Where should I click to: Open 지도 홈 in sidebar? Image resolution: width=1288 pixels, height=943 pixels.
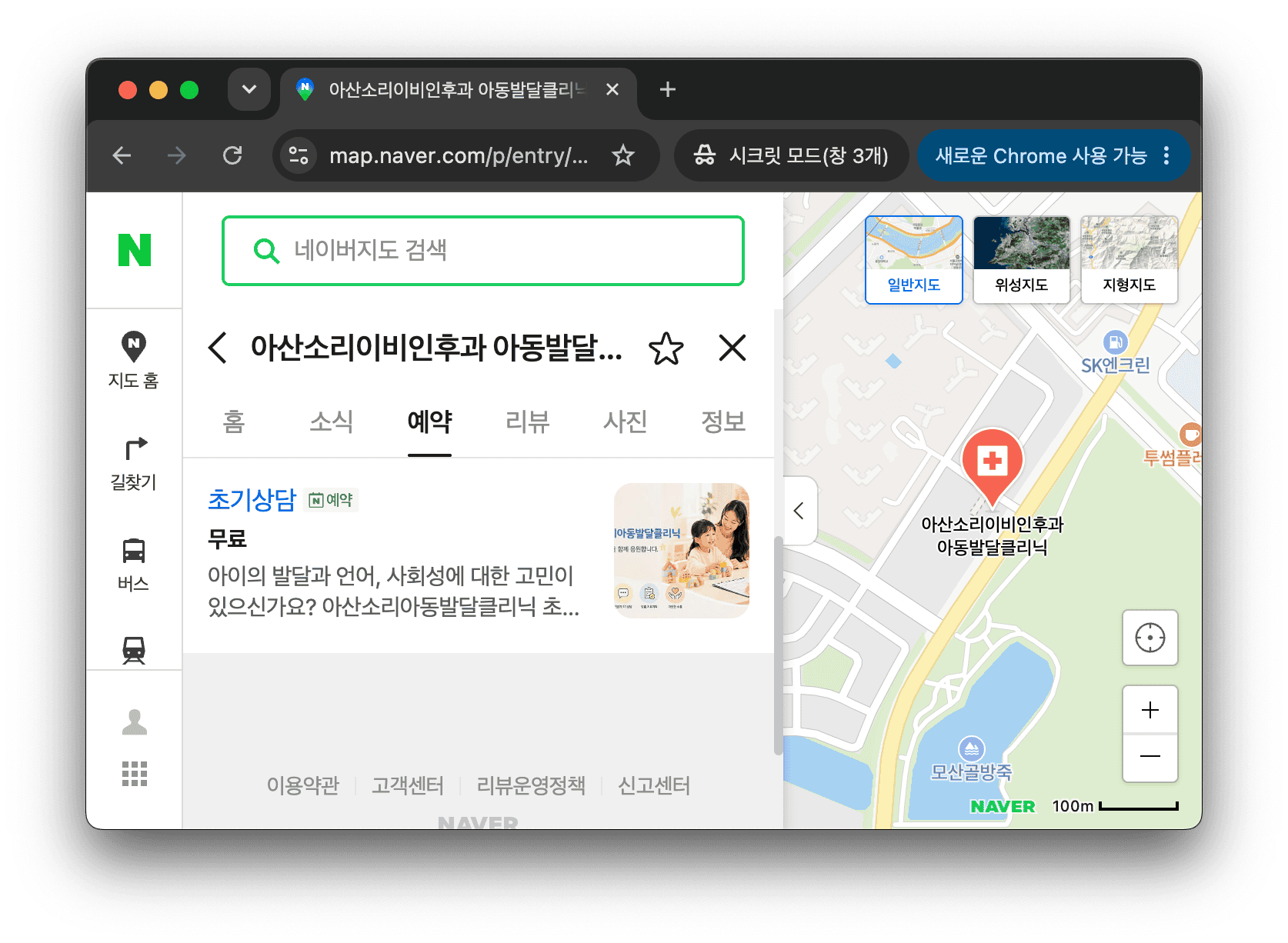(x=134, y=360)
